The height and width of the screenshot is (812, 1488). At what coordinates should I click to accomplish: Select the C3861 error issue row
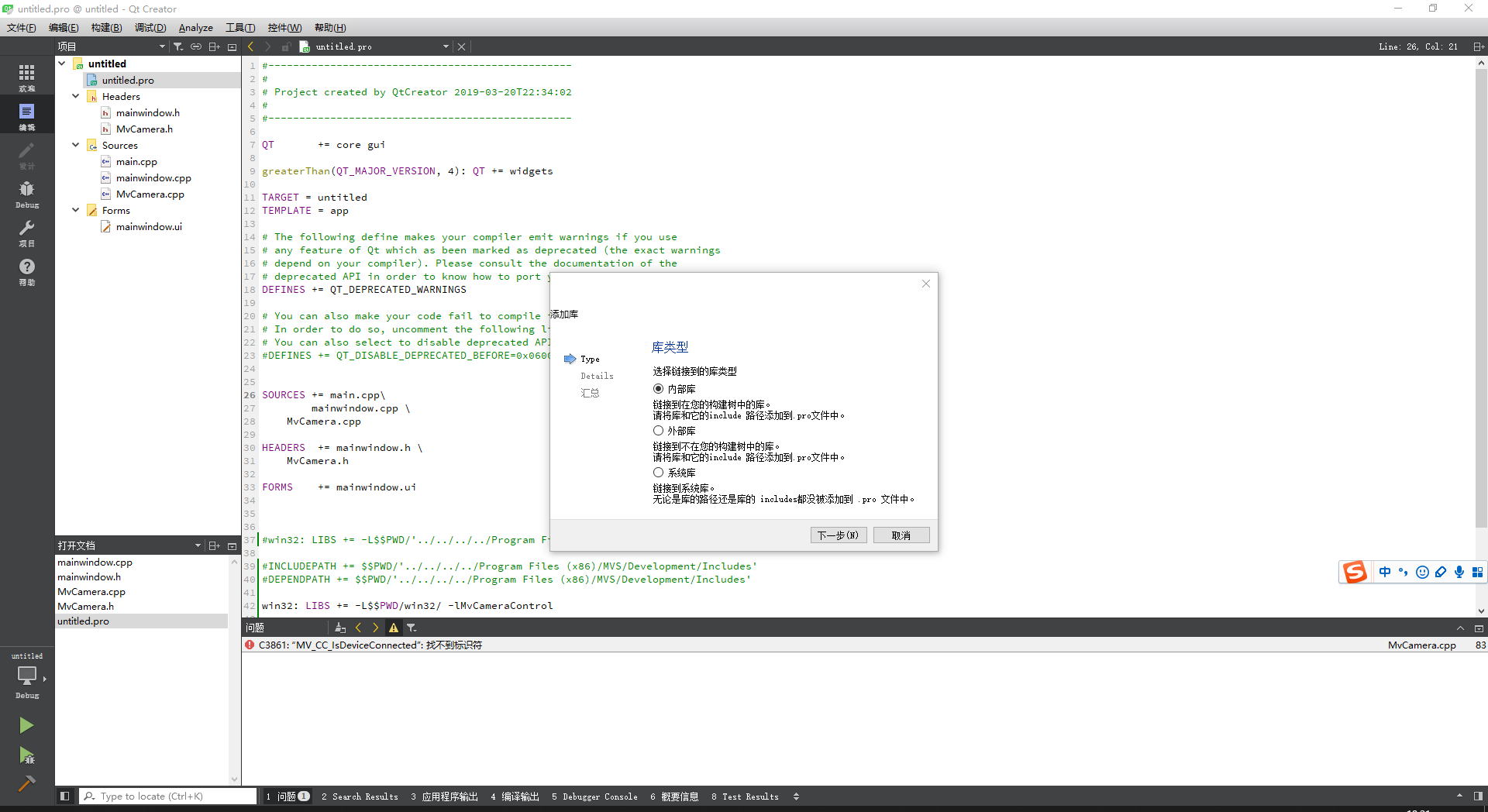(864, 645)
